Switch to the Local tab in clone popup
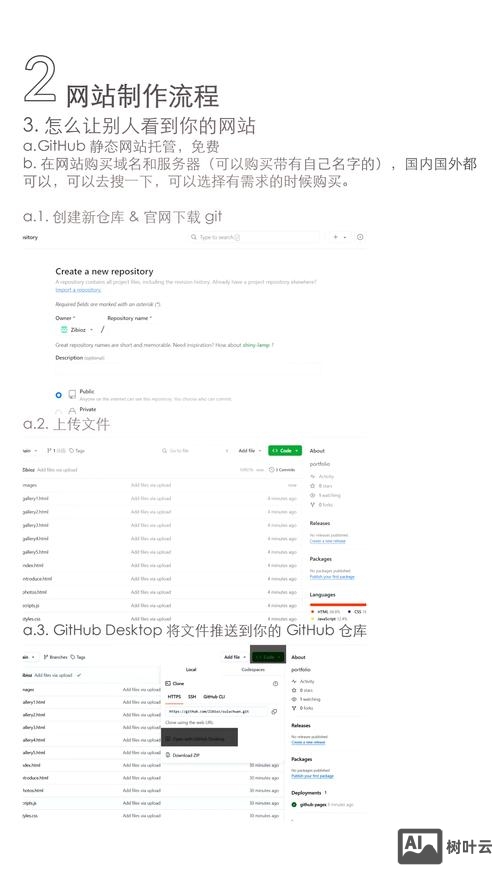 pyautogui.click(x=191, y=670)
